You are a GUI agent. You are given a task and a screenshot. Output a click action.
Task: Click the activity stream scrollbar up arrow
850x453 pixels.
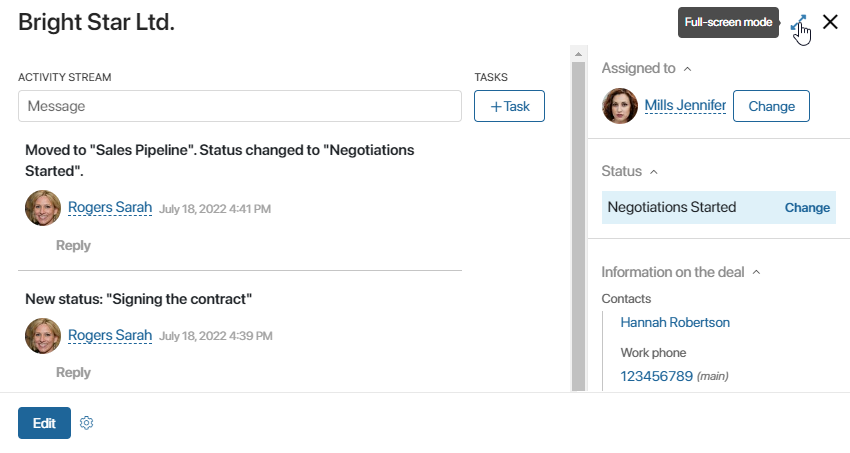578,54
